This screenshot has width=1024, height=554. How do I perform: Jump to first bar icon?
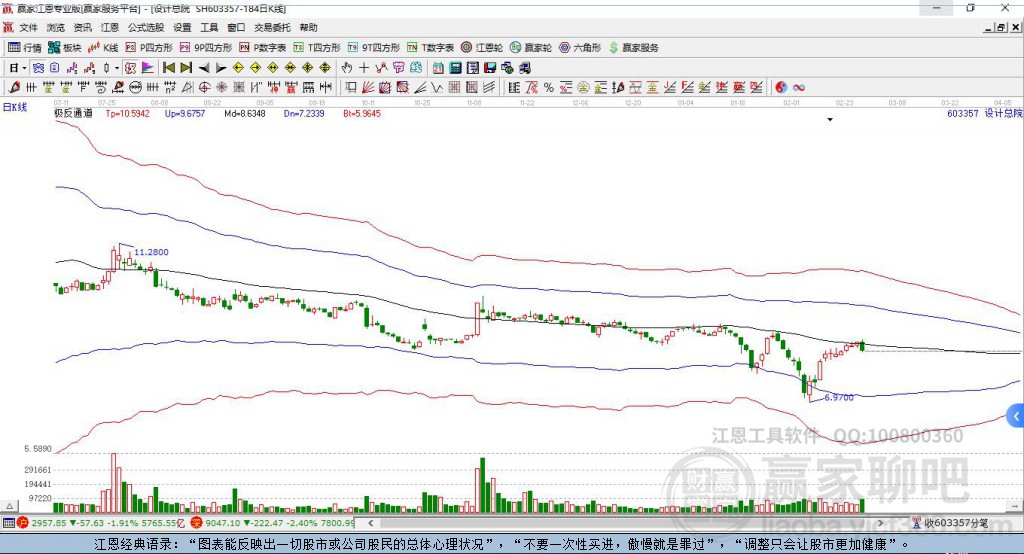168,68
